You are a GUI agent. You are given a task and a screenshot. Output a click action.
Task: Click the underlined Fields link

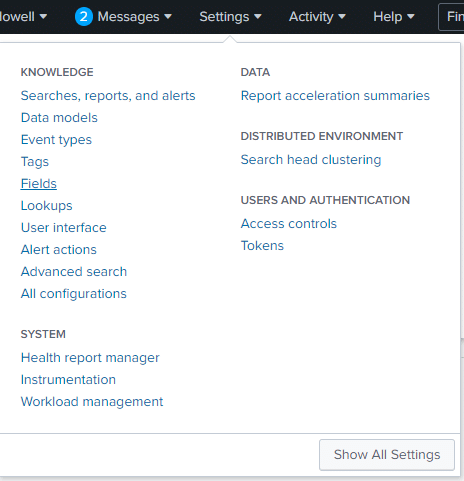39,184
